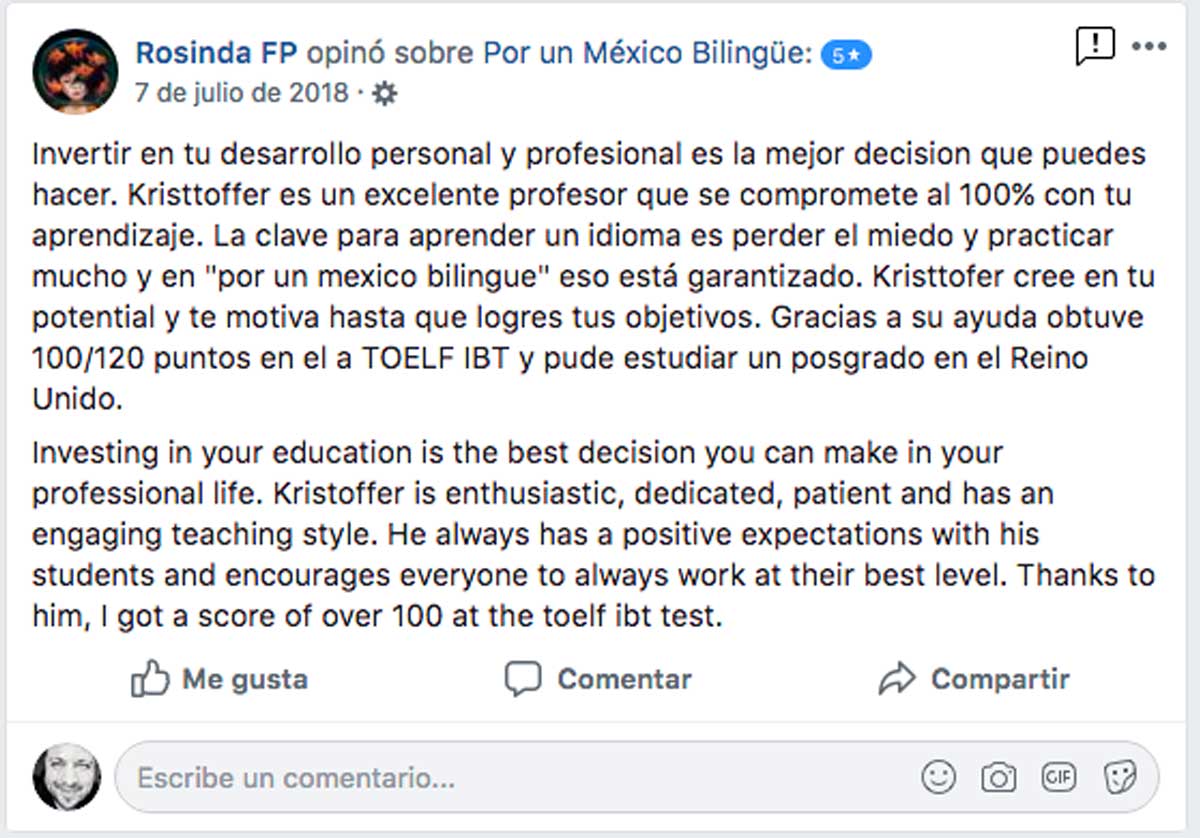Image resolution: width=1200 pixels, height=838 pixels.
Task: Open the 7 de julio de 2018 timestamp
Action: pos(242,94)
